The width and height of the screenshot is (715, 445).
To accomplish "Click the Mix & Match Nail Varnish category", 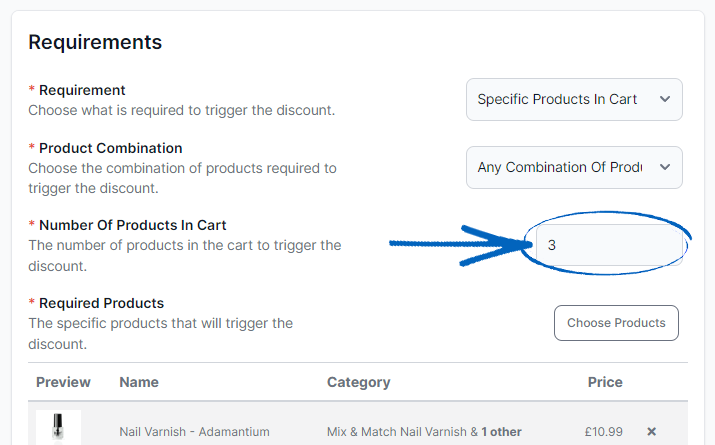I will tap(396, 432).
